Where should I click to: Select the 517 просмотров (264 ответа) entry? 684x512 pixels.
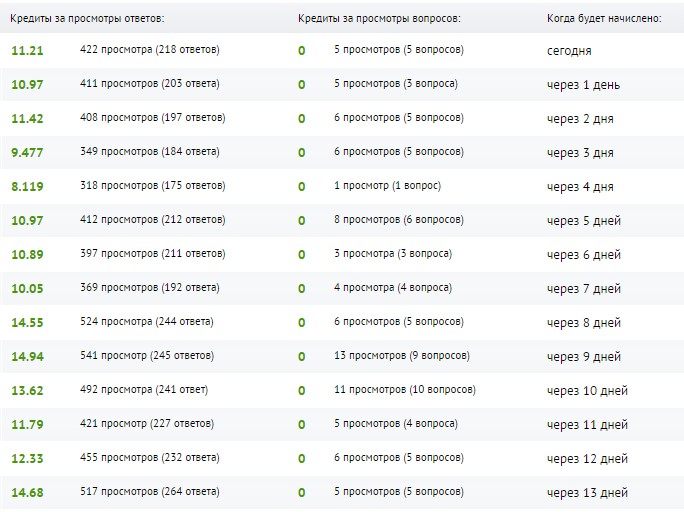coord(150,492)
